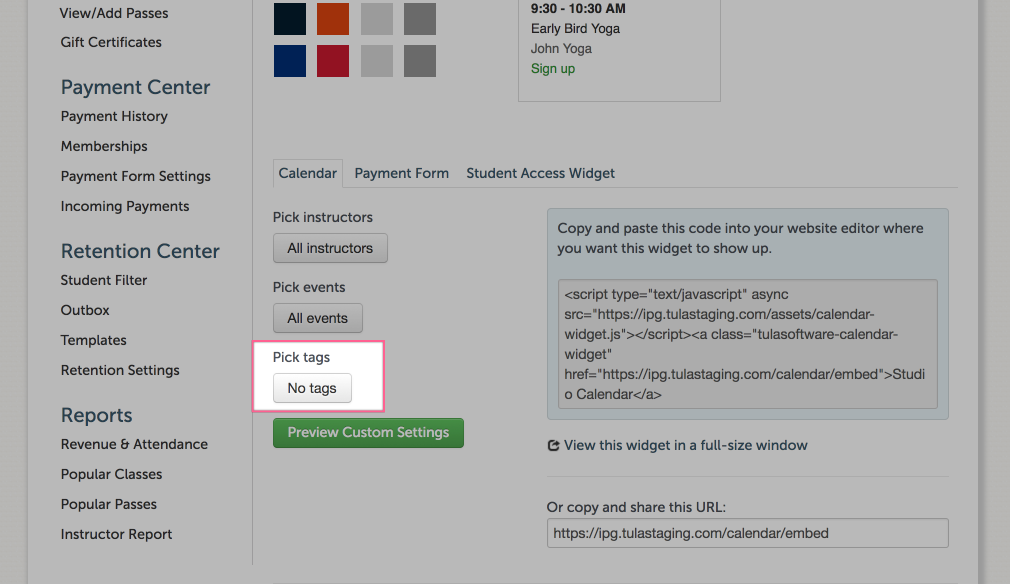Select the black color swatch
The width and height of the screenshot is (1010, 584).
pos(290,19)
